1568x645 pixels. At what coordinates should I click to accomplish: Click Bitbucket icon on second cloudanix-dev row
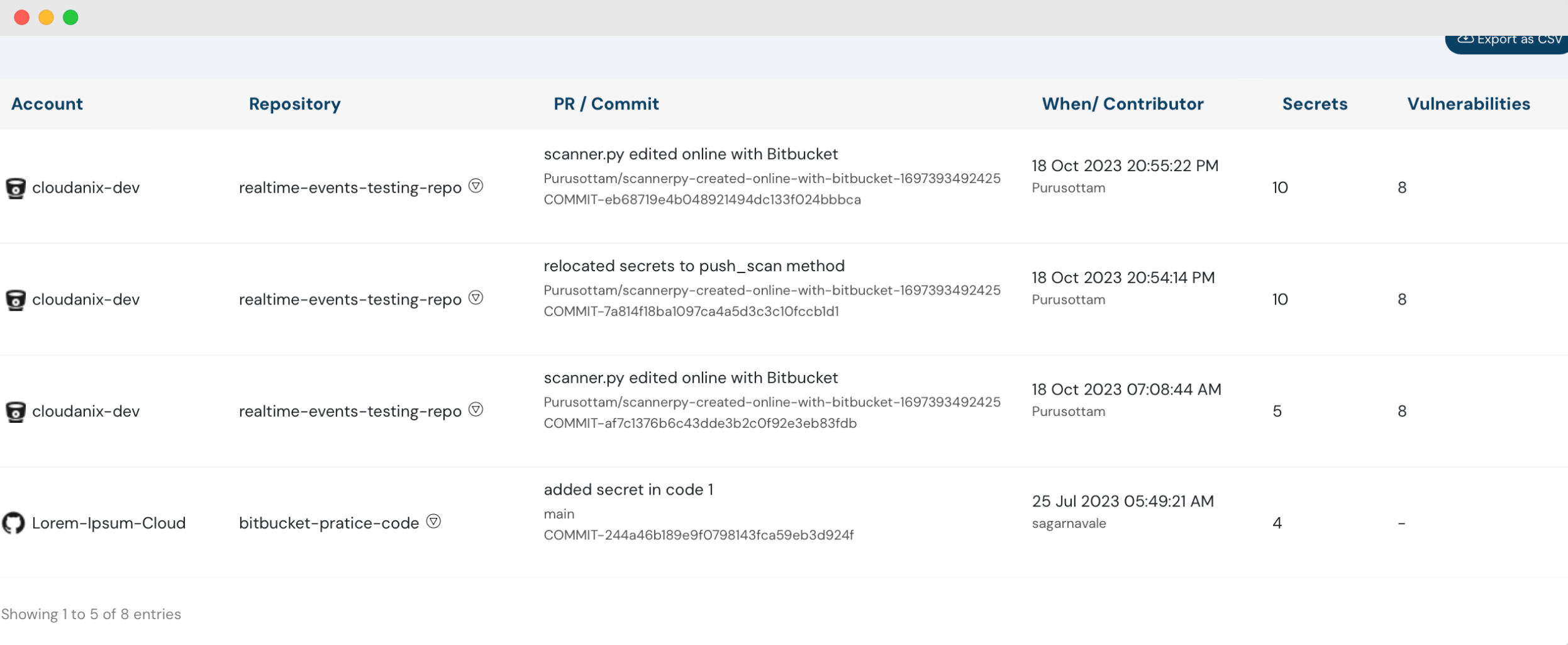16,299
